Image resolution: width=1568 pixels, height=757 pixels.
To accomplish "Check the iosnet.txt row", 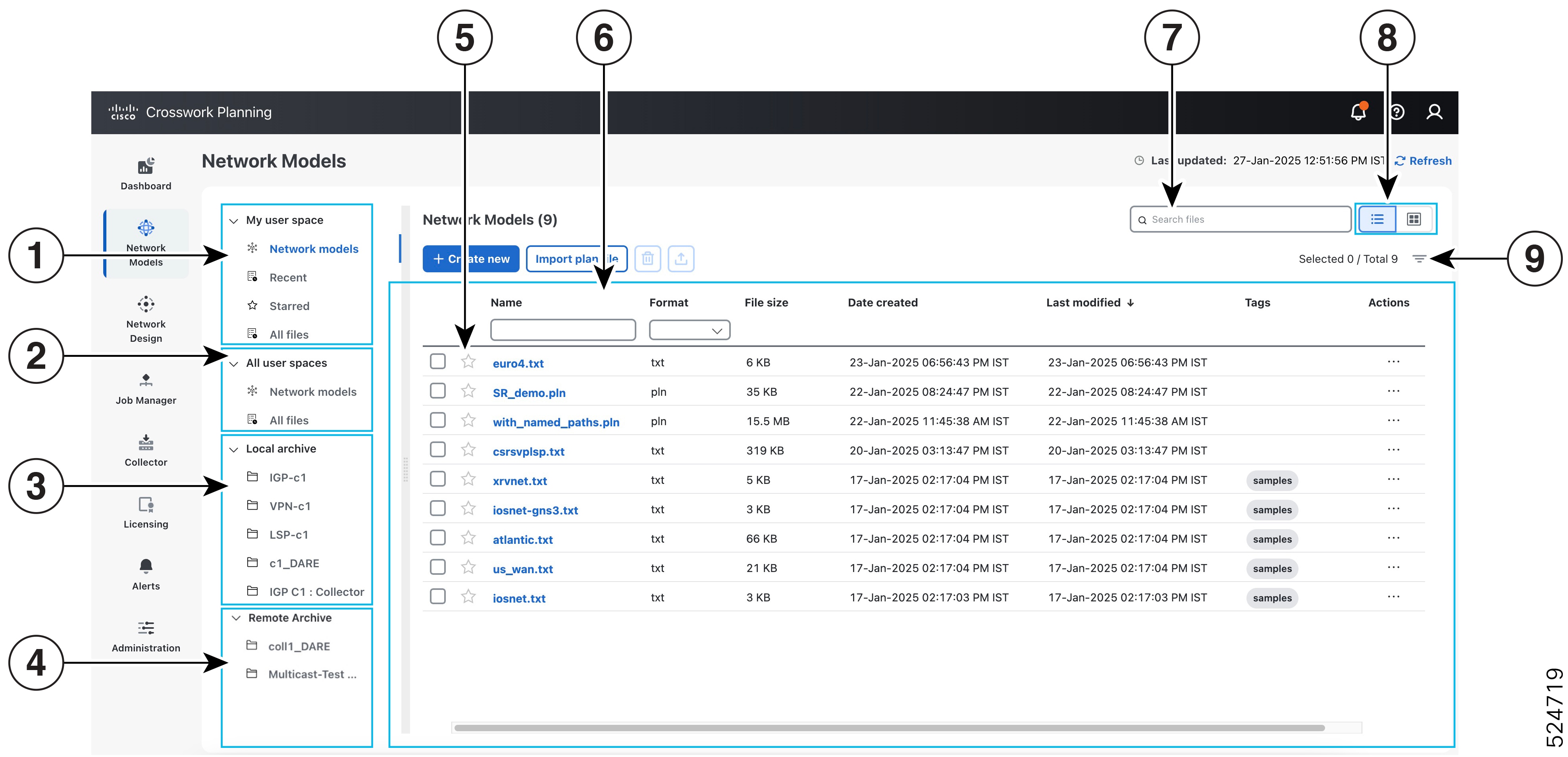I will tap(438, 596).
